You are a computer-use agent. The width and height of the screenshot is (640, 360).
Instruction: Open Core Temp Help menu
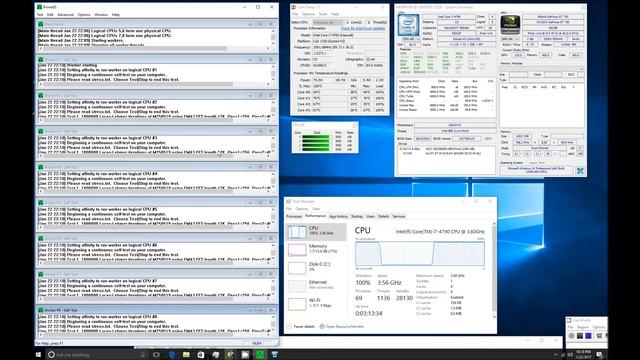(x=335, y=14)
